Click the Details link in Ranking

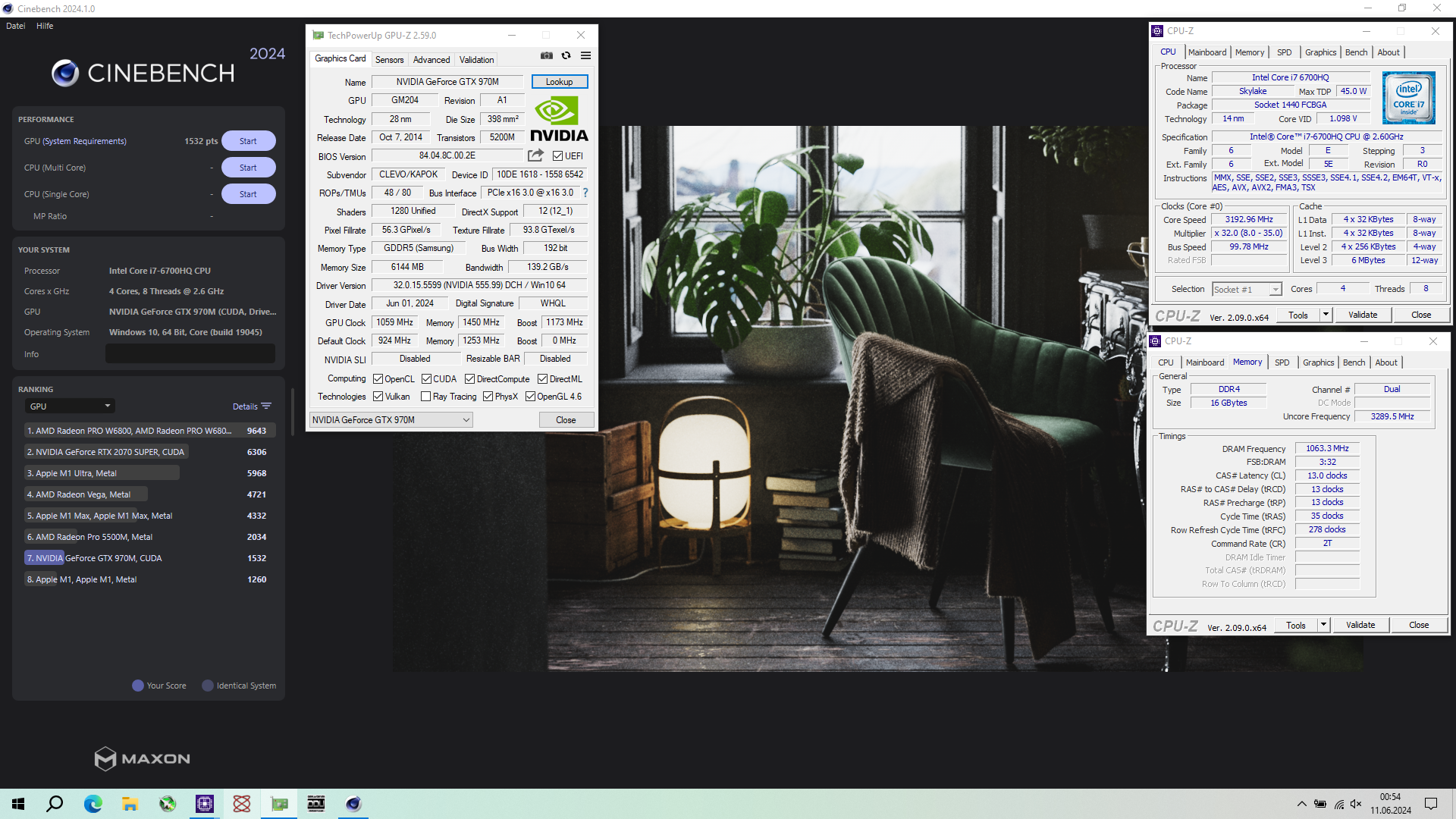(x=245, y=406)
